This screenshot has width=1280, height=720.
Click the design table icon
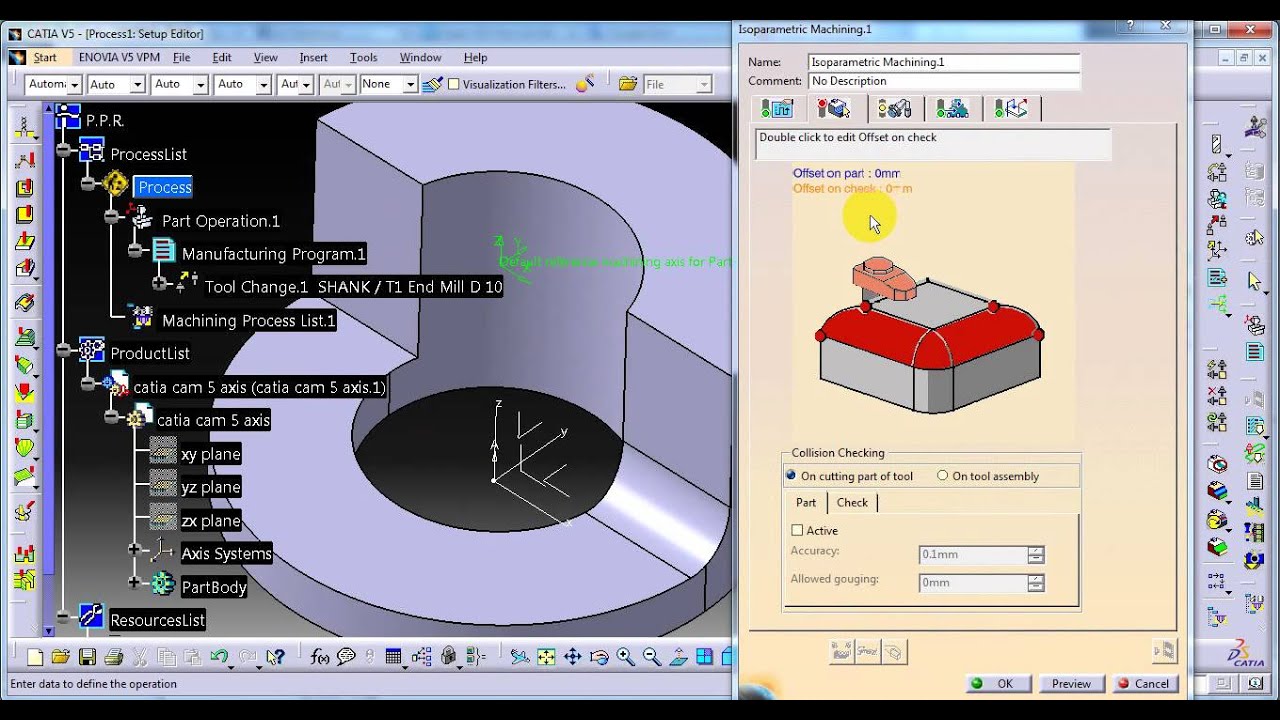tap(394, 657)
